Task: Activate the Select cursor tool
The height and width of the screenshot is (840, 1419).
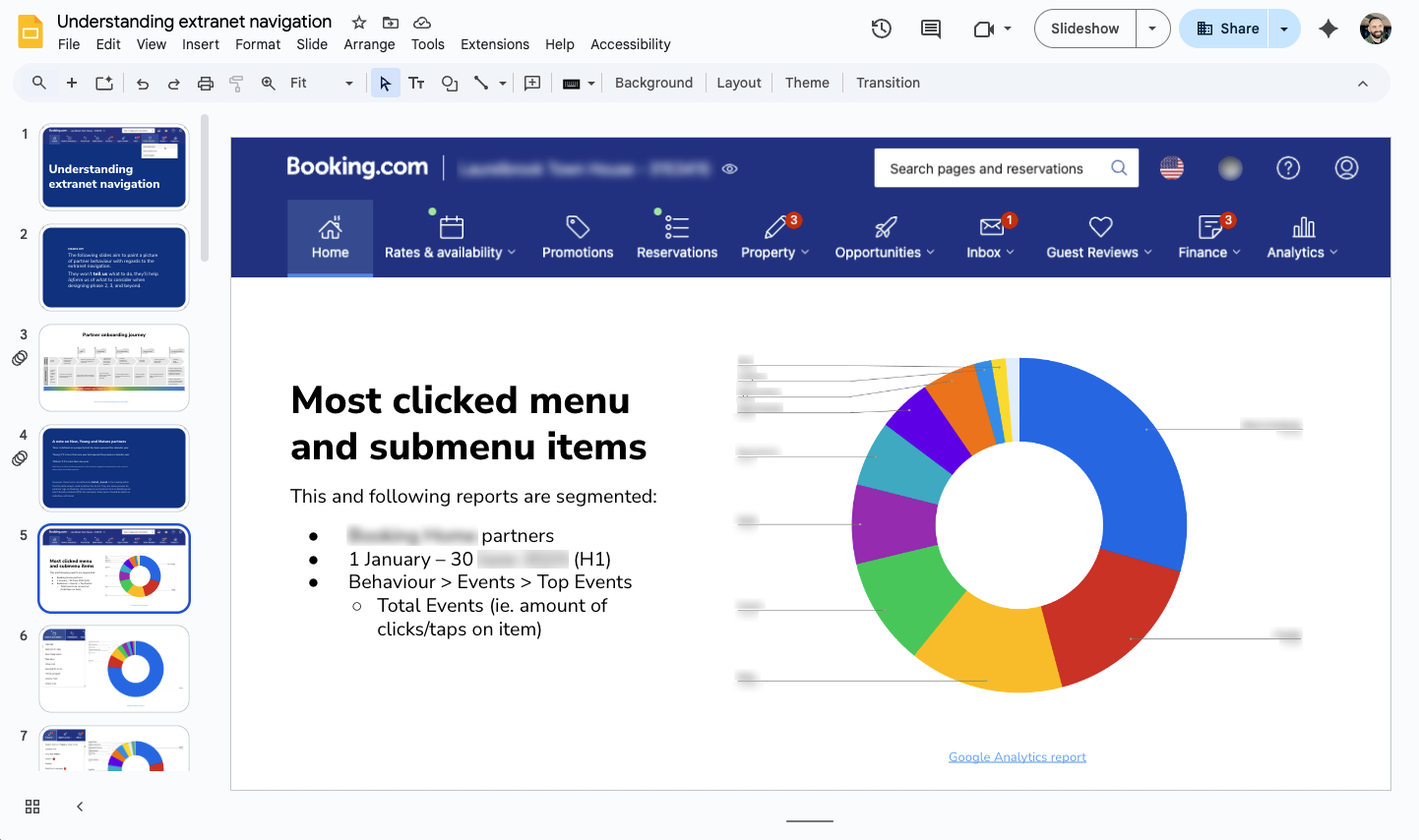Action: click(x=385, y=83)
